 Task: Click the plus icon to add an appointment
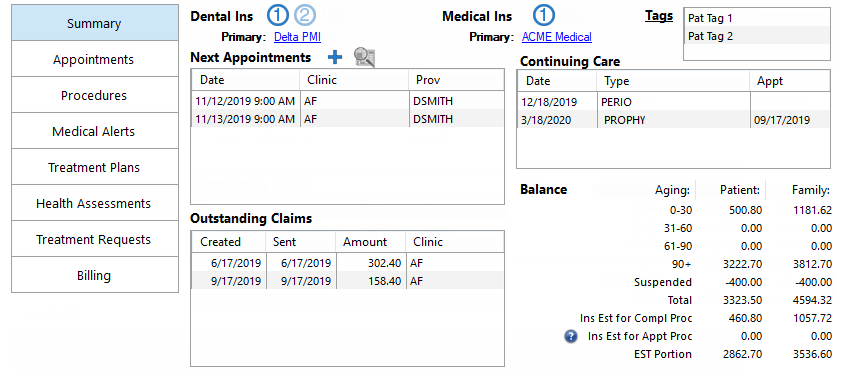pos(335,57)
